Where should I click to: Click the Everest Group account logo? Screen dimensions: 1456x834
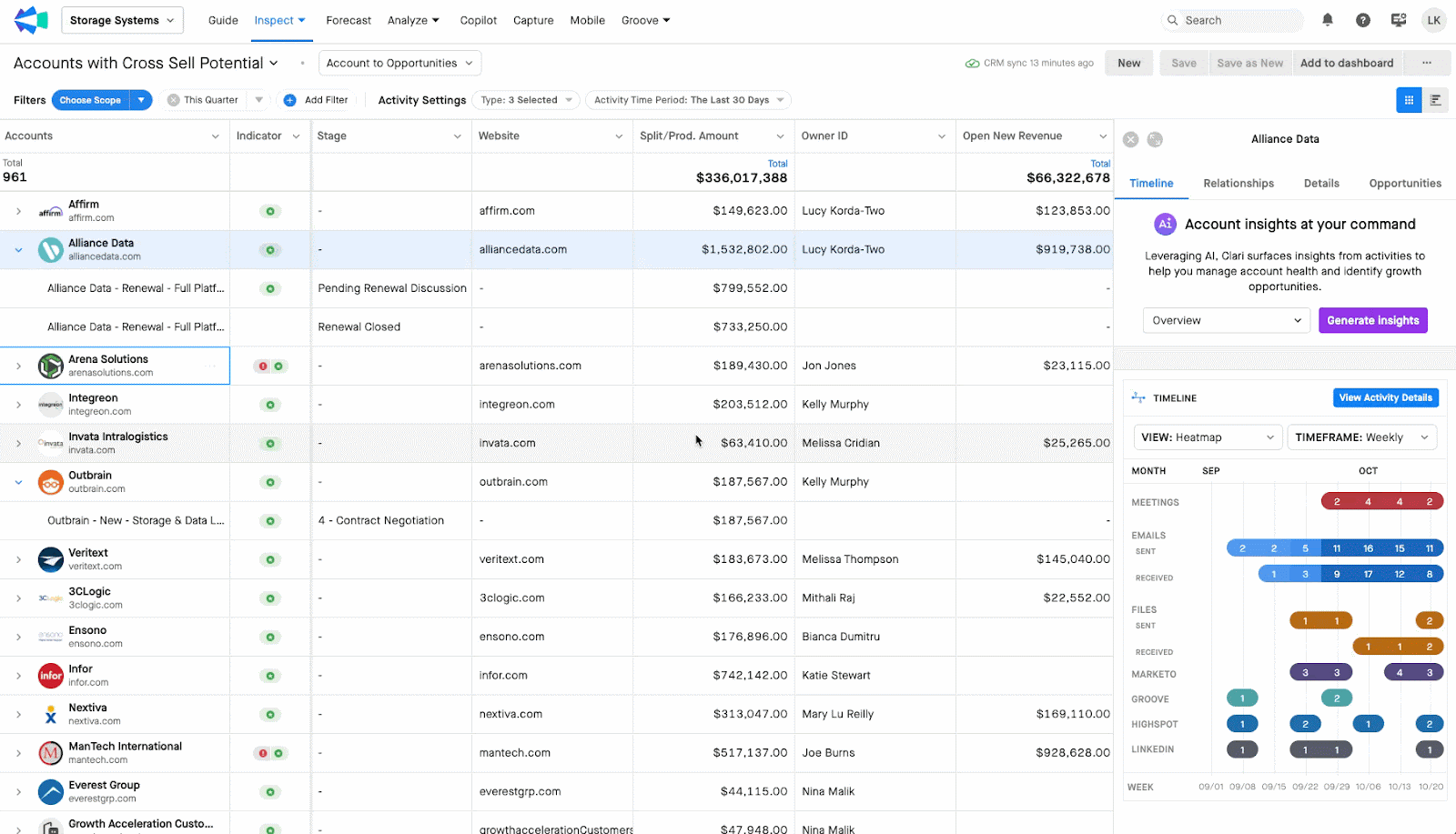[51, 791]
